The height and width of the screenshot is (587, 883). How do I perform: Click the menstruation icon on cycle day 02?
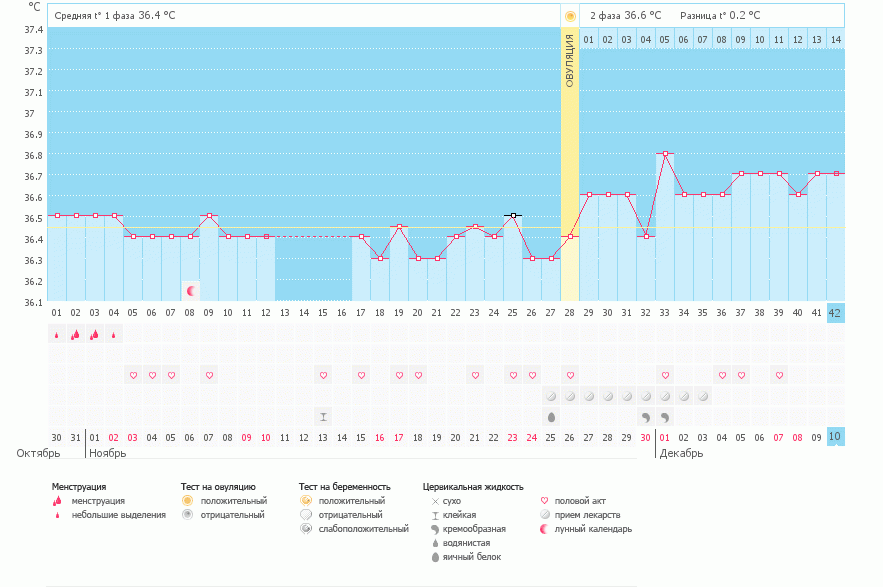[x=75, y=335]
